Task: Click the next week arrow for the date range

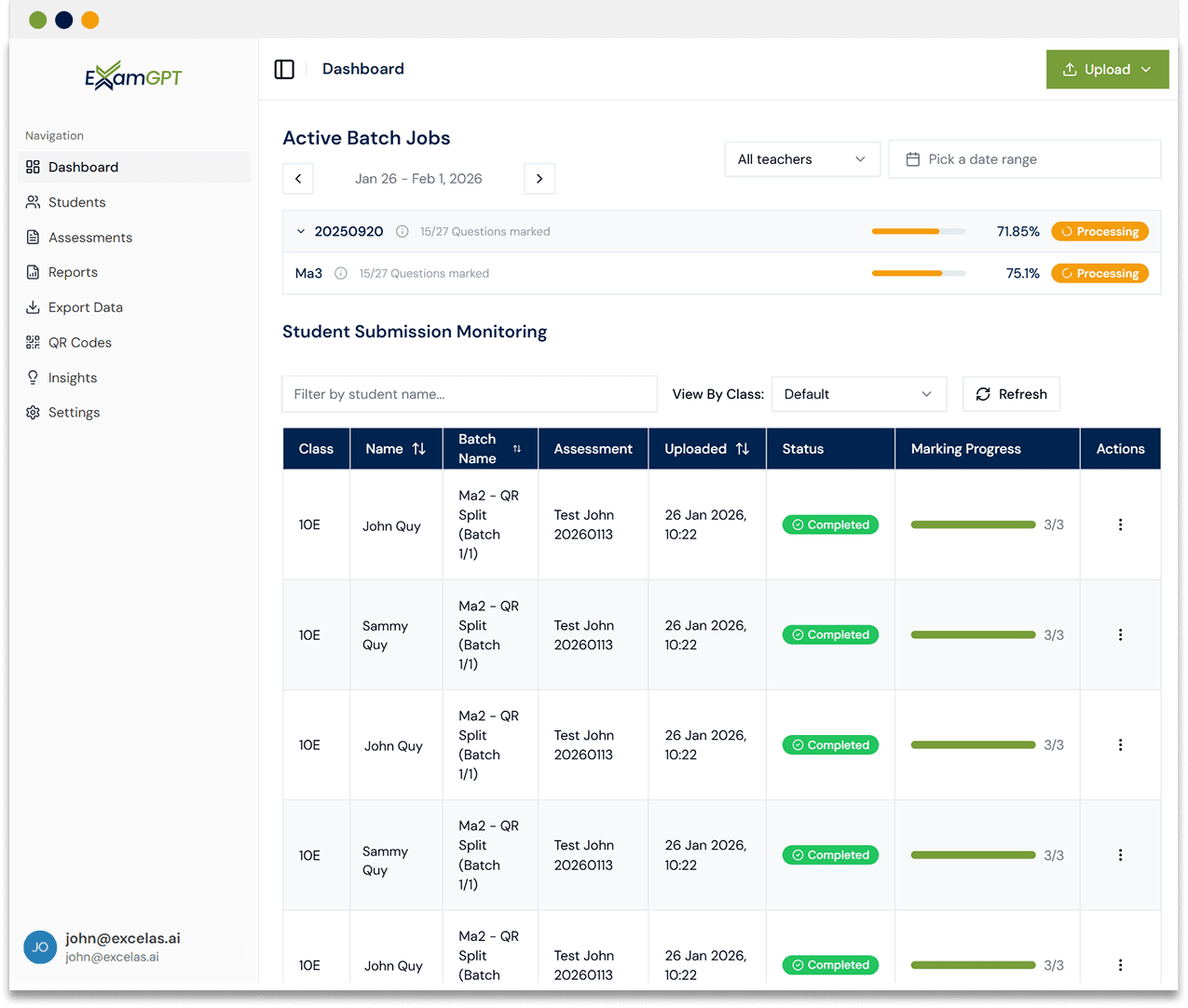Action: pos(539,178)
